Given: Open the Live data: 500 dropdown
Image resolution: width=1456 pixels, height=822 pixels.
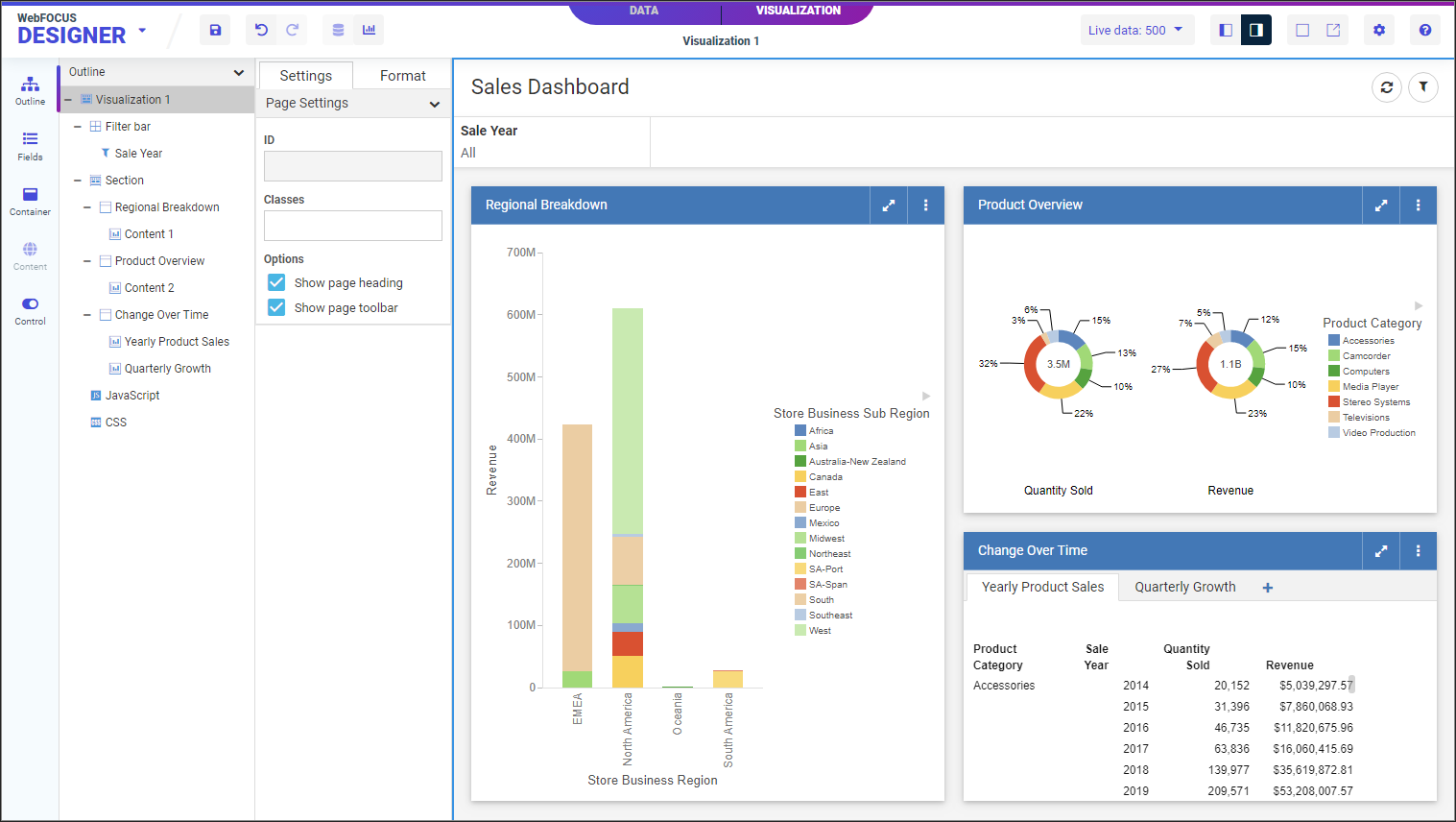Looking at the screenshot, I should pyautogui.click(x=1137, y=30).
